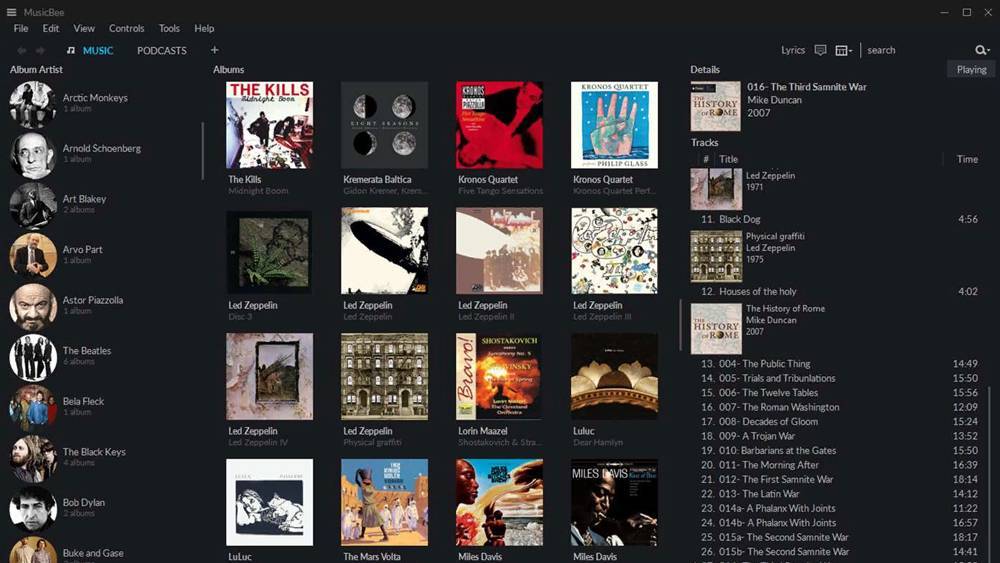The width and height of the screenshot is (1000, 563).
Task: Open the Help menu
Action: click(204, 28)
